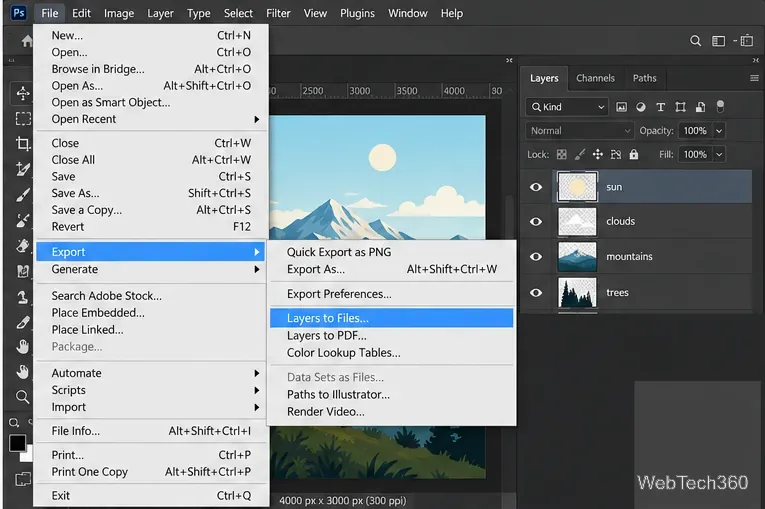765x509 pixels.
Task: Select the Move tool
Action: click(22, 92)
